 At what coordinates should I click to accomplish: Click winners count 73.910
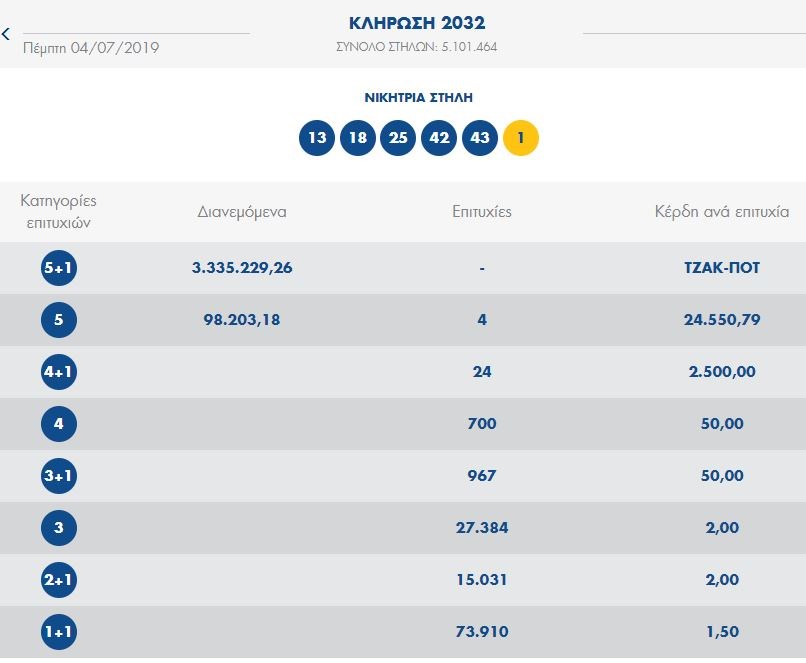[482, 632]
